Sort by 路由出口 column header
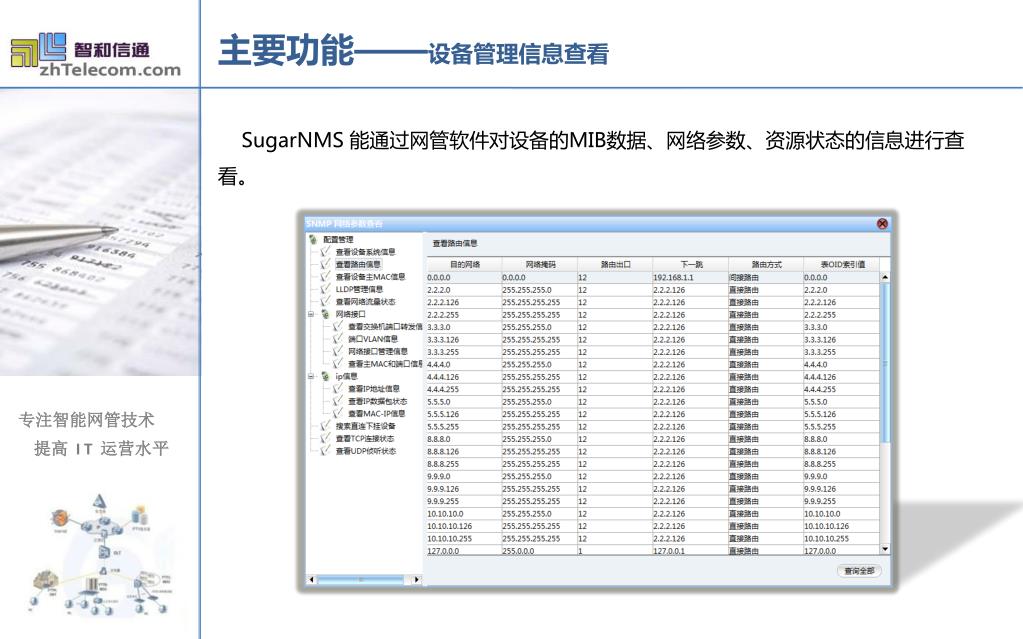 coord(615,264)
